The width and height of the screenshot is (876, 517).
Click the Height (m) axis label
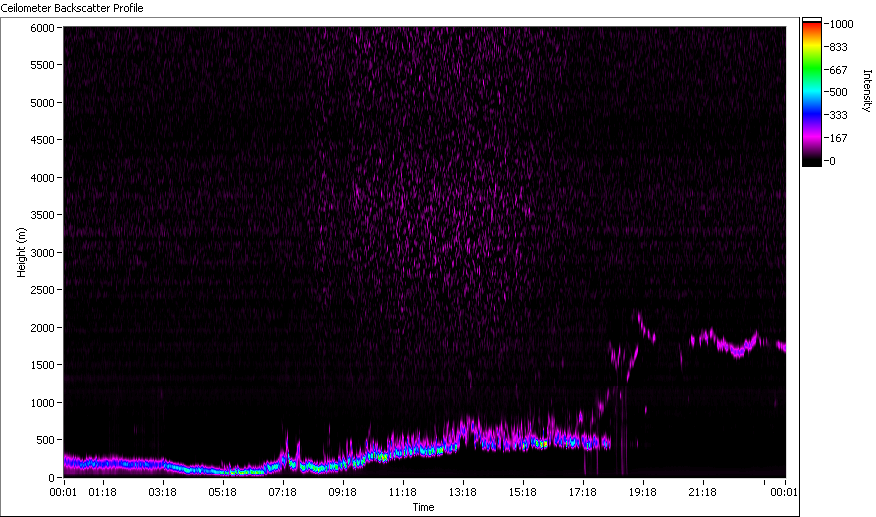(21, 252)
